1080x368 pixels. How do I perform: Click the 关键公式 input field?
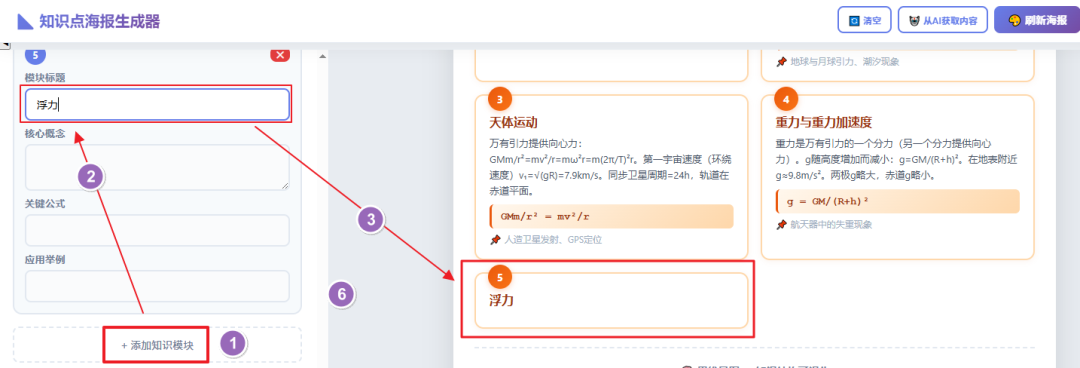pyautogui.click(x=157, y=230)
